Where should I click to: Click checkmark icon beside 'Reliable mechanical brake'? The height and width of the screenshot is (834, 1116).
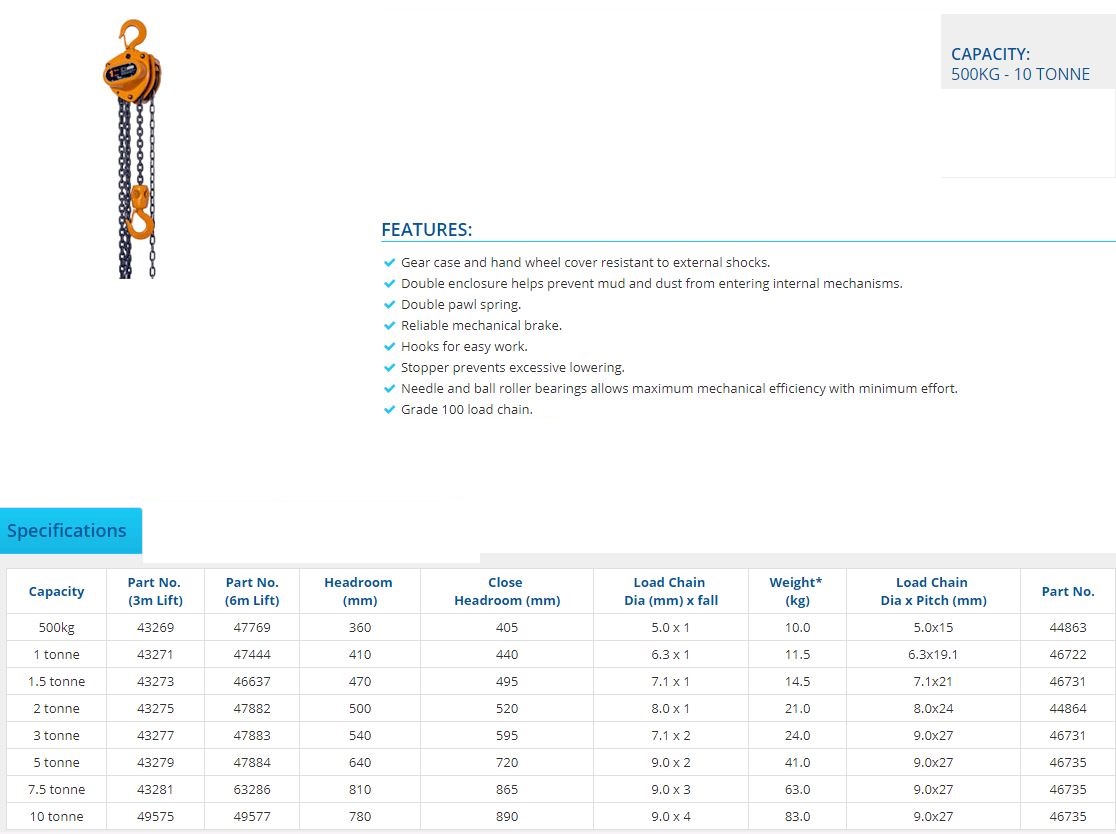[x=389, y=325]
